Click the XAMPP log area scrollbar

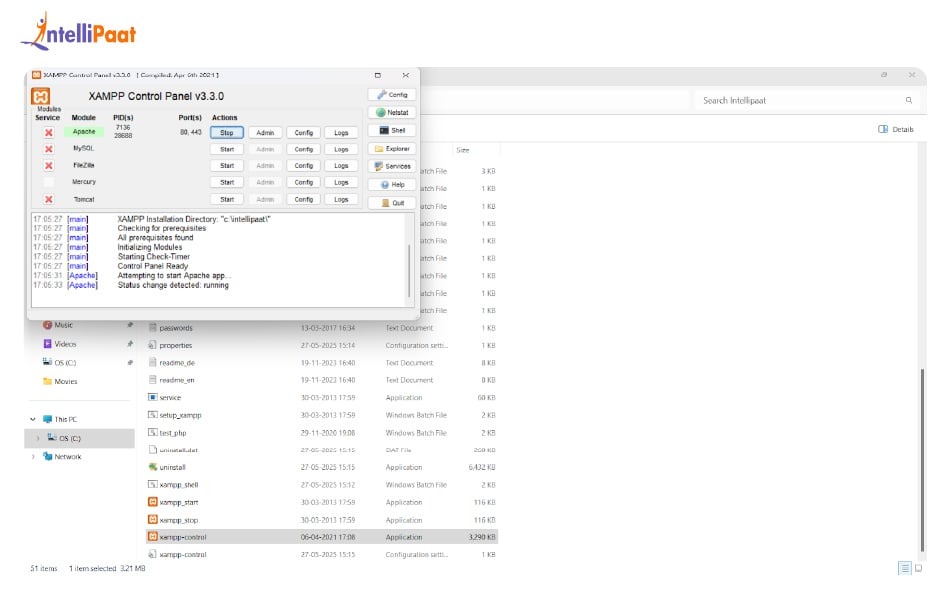click(409, 270)
